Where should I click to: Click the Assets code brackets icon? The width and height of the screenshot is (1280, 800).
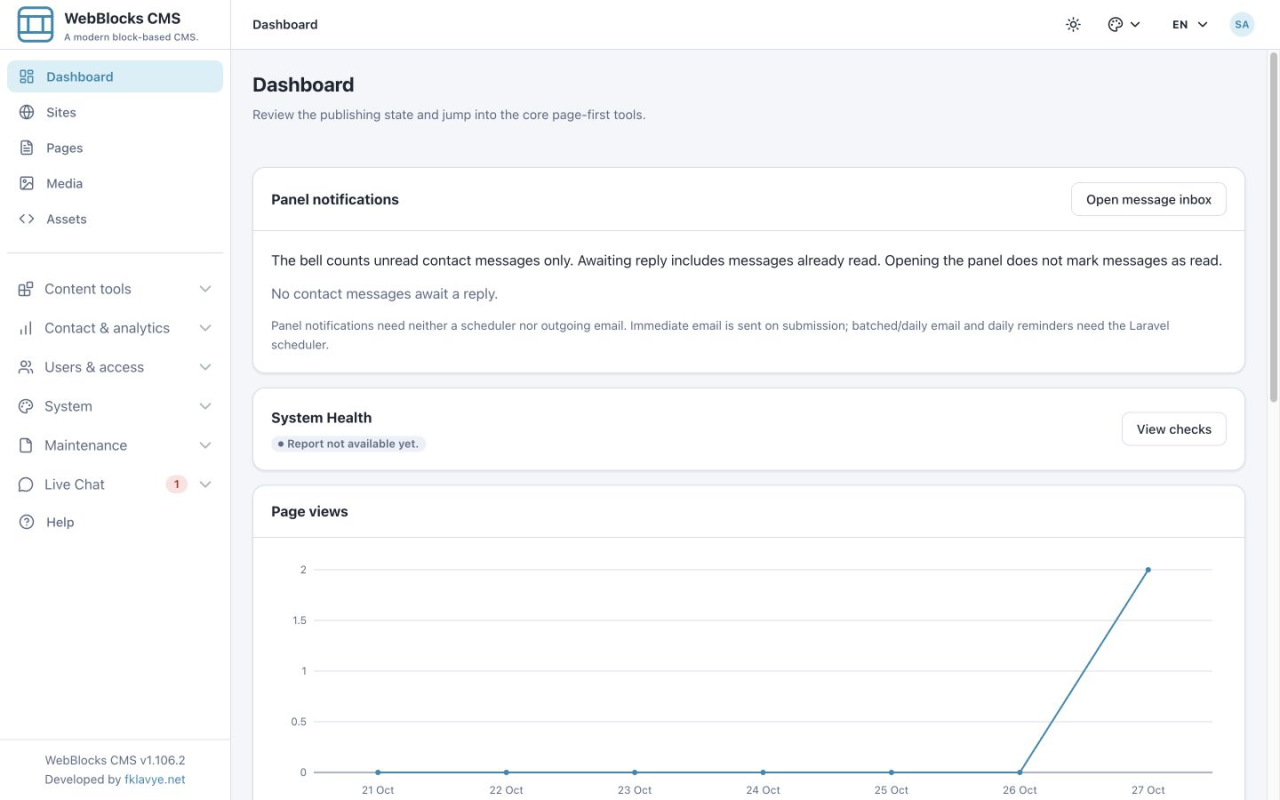tap(27, 219)
